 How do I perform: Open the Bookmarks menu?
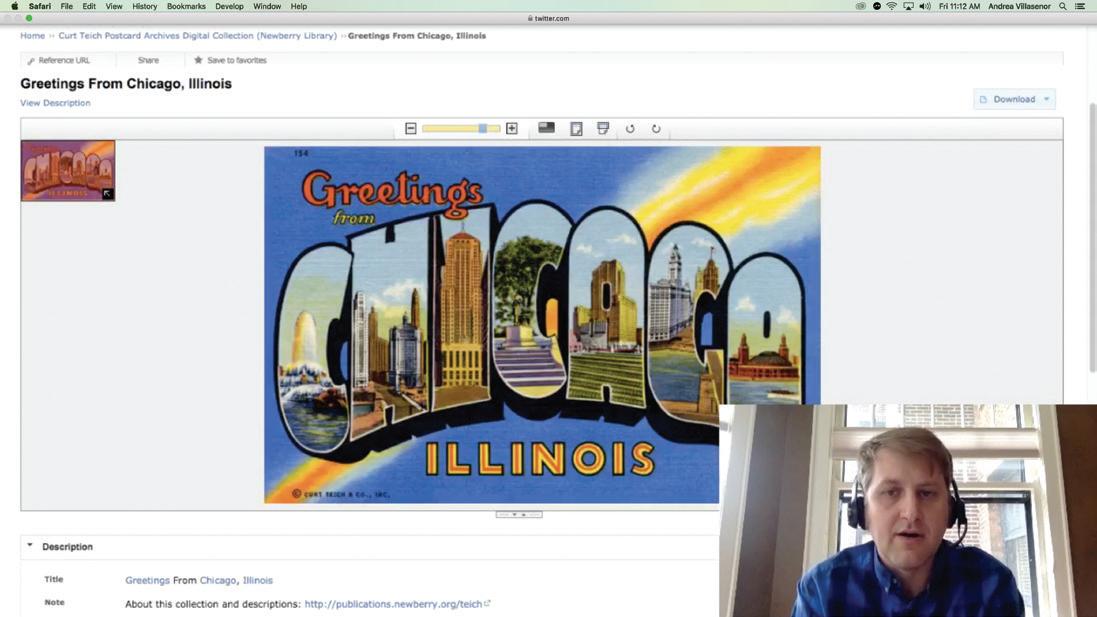(186, 6)
